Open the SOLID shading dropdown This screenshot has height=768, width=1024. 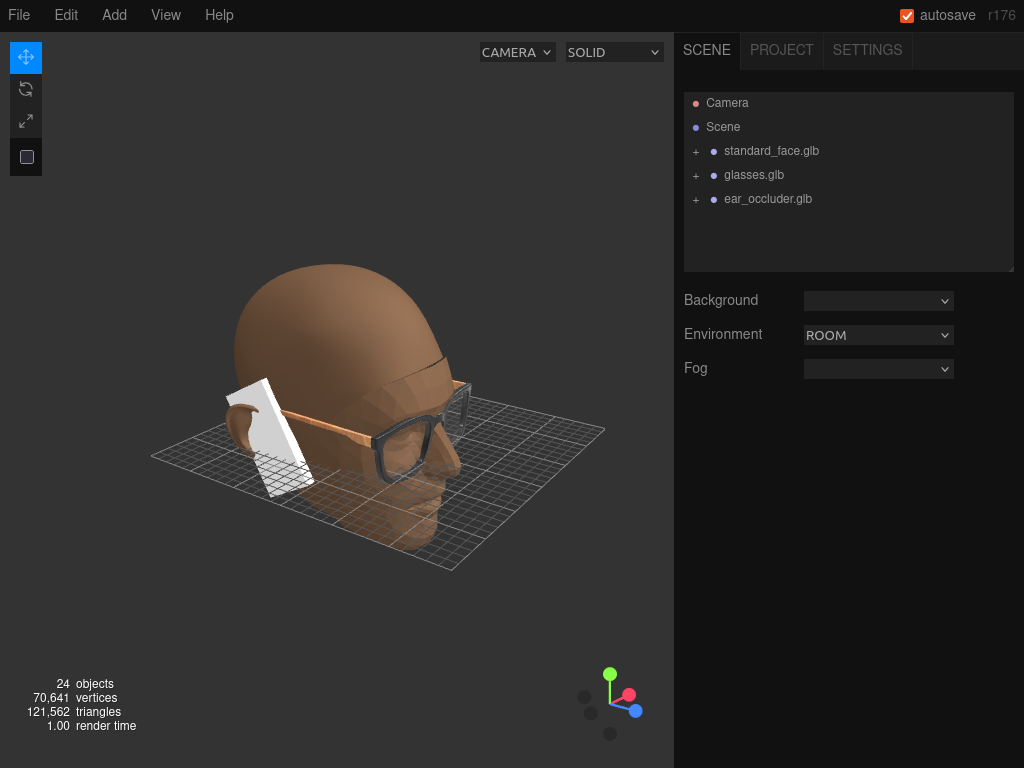point(615,52)
